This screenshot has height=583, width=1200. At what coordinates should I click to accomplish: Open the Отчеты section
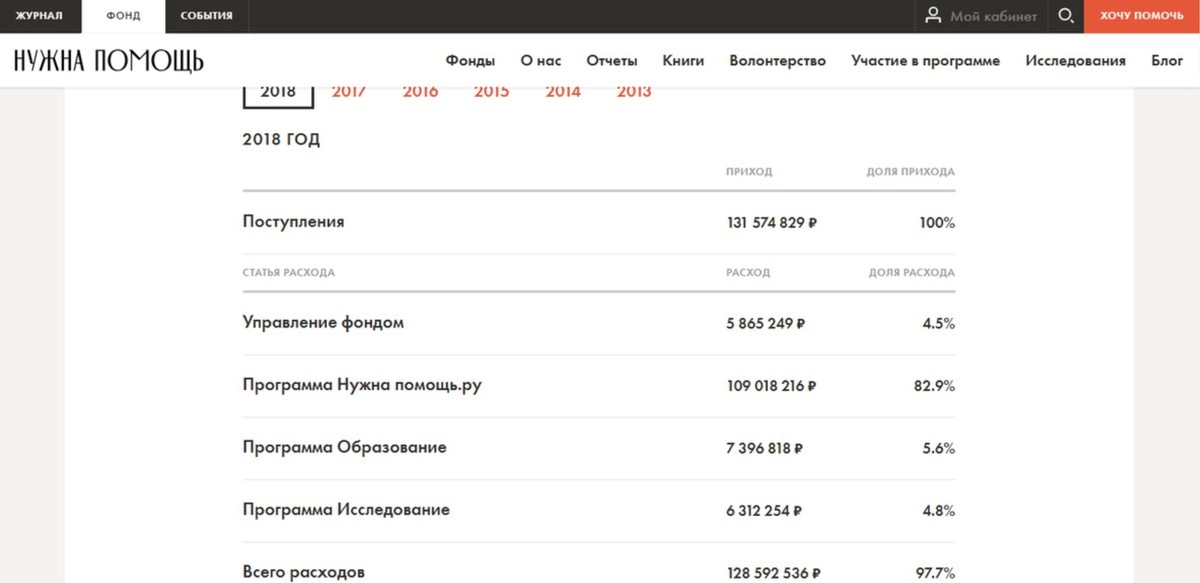pos(612,61)
